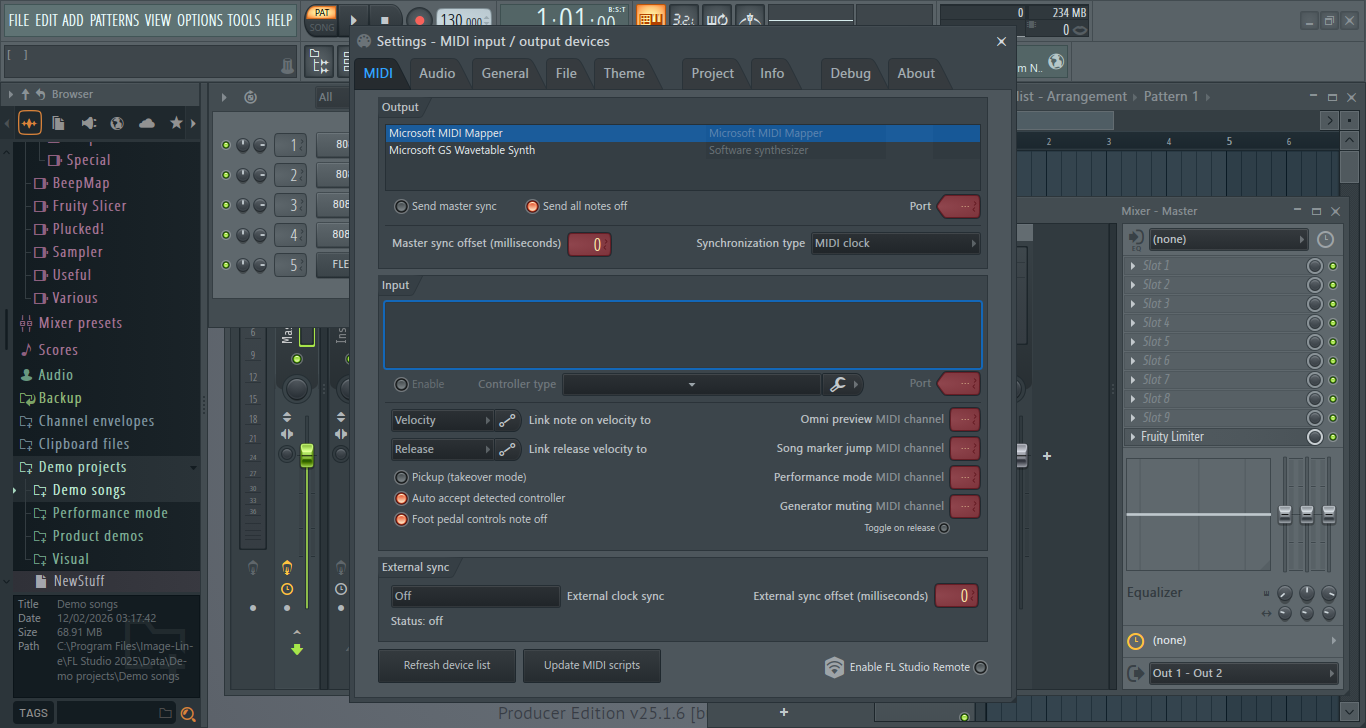
Task: Disable Auto accept detected controller
Action: pyautogui.click(x=402, y=498)
